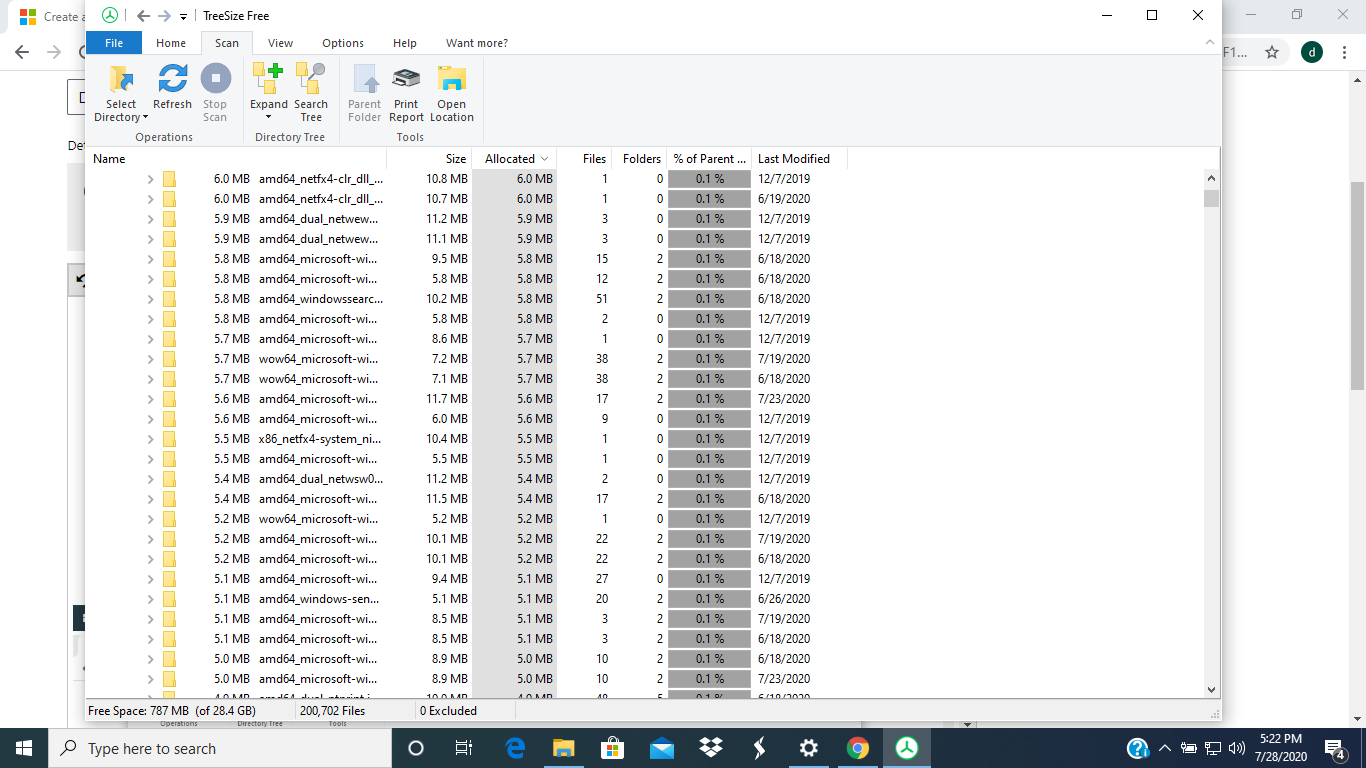Sort by the Size column header
This screenshot has height=768, width=1366.
coord(430,158)
